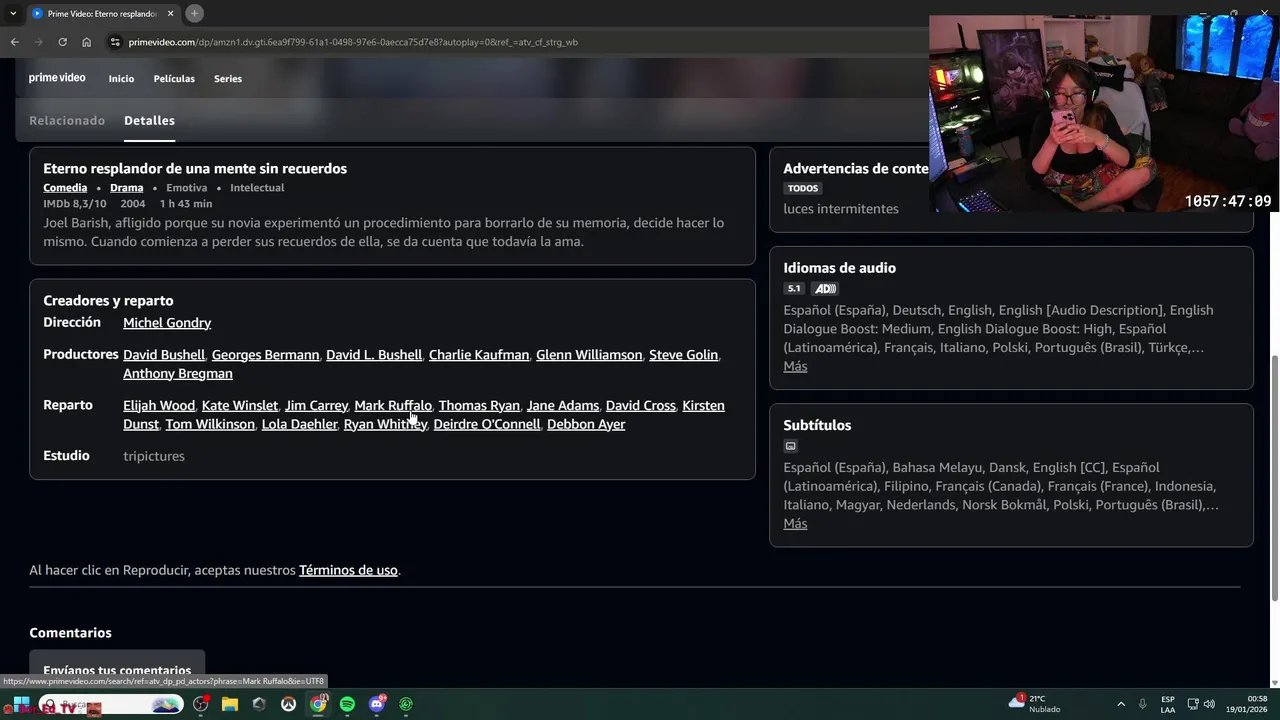
Task: Open cast member Jane Adams link
Action: tap(563, 406)
